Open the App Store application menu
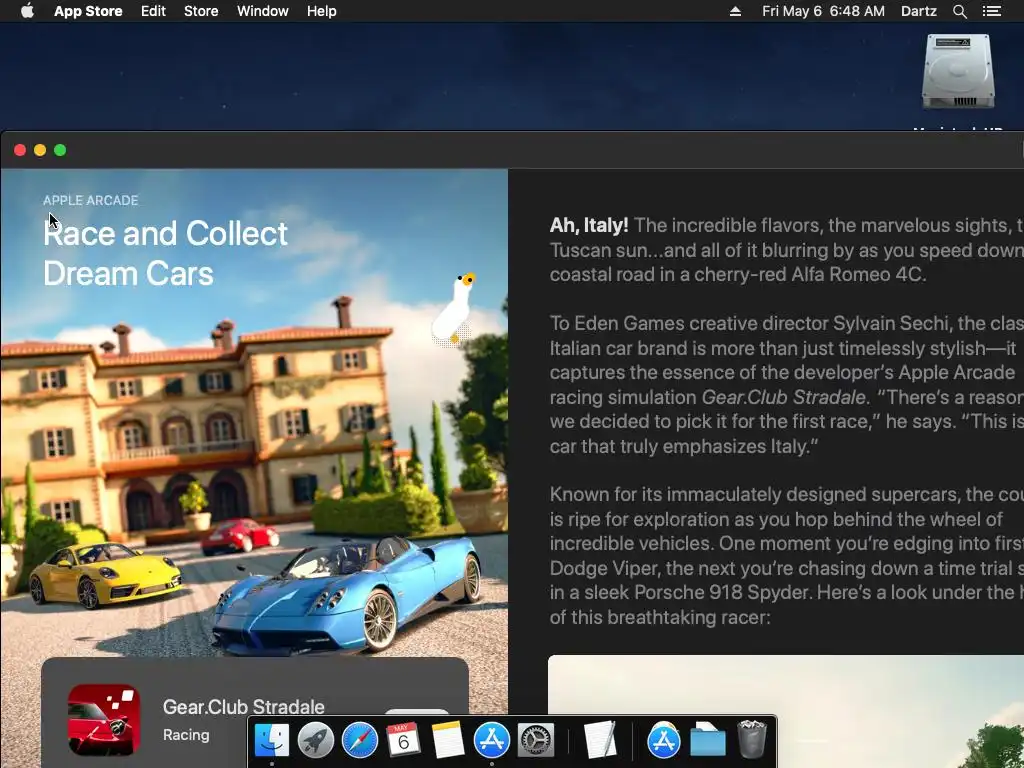This screenshot has width=1024, height=768. click(88, 11)
